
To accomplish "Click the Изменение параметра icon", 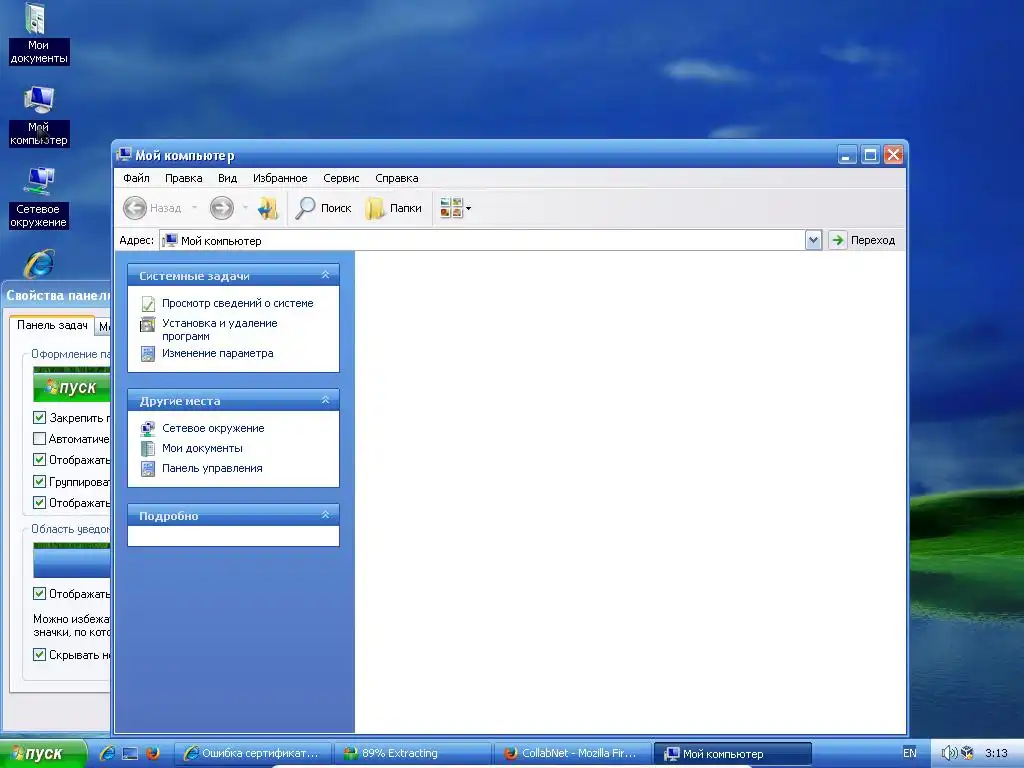I will (x=148, y=354).
